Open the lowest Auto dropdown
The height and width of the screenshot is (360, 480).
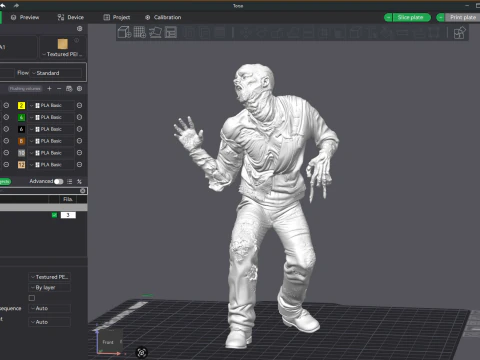click(x=49, y=322)
